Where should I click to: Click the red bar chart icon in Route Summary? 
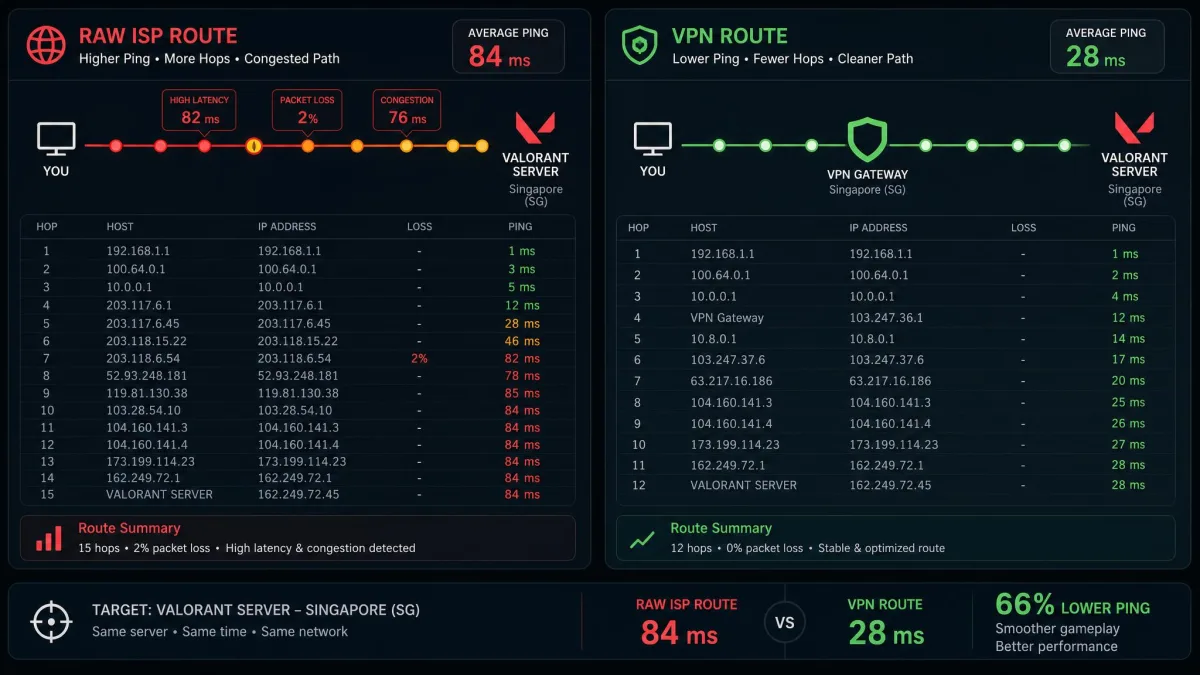[48, 538]
